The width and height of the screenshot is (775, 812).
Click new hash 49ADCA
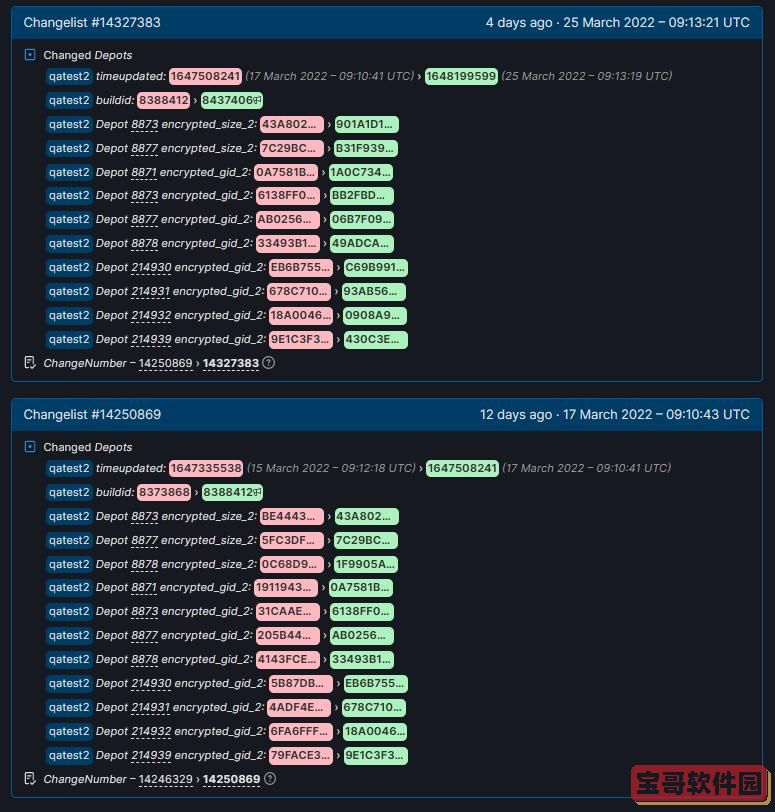pyautogui.click(x=362, y=243)
